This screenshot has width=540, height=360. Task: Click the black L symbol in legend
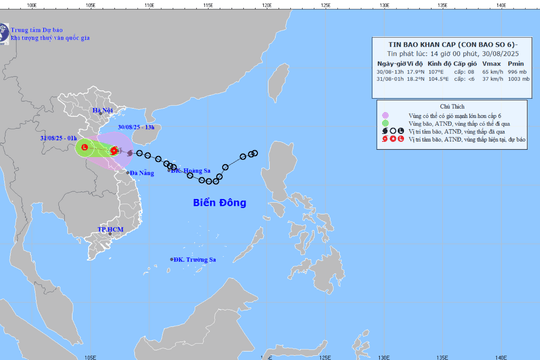(x=401, y=131)
